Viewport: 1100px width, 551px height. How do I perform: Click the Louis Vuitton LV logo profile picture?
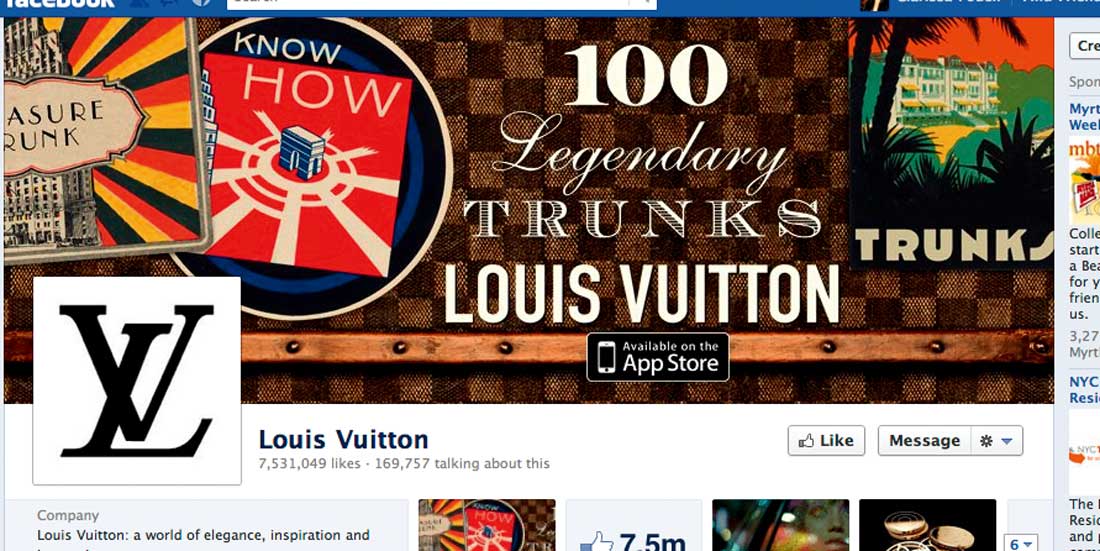[137, 380]
